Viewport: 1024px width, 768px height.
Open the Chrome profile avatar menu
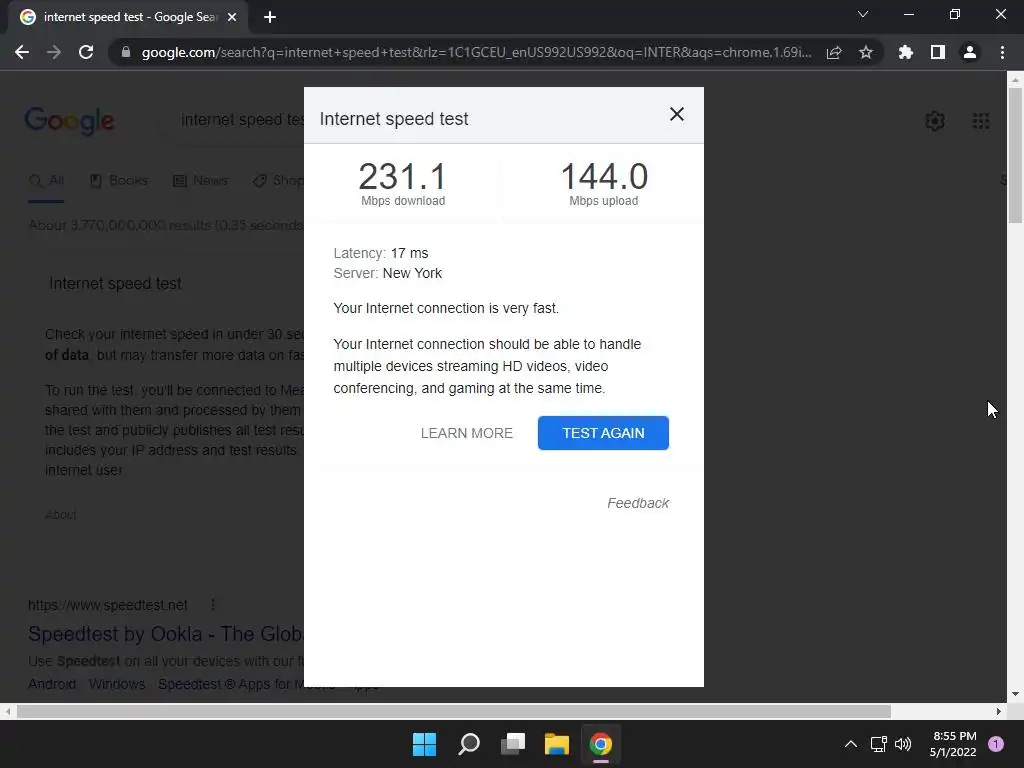tap(970, 52)
